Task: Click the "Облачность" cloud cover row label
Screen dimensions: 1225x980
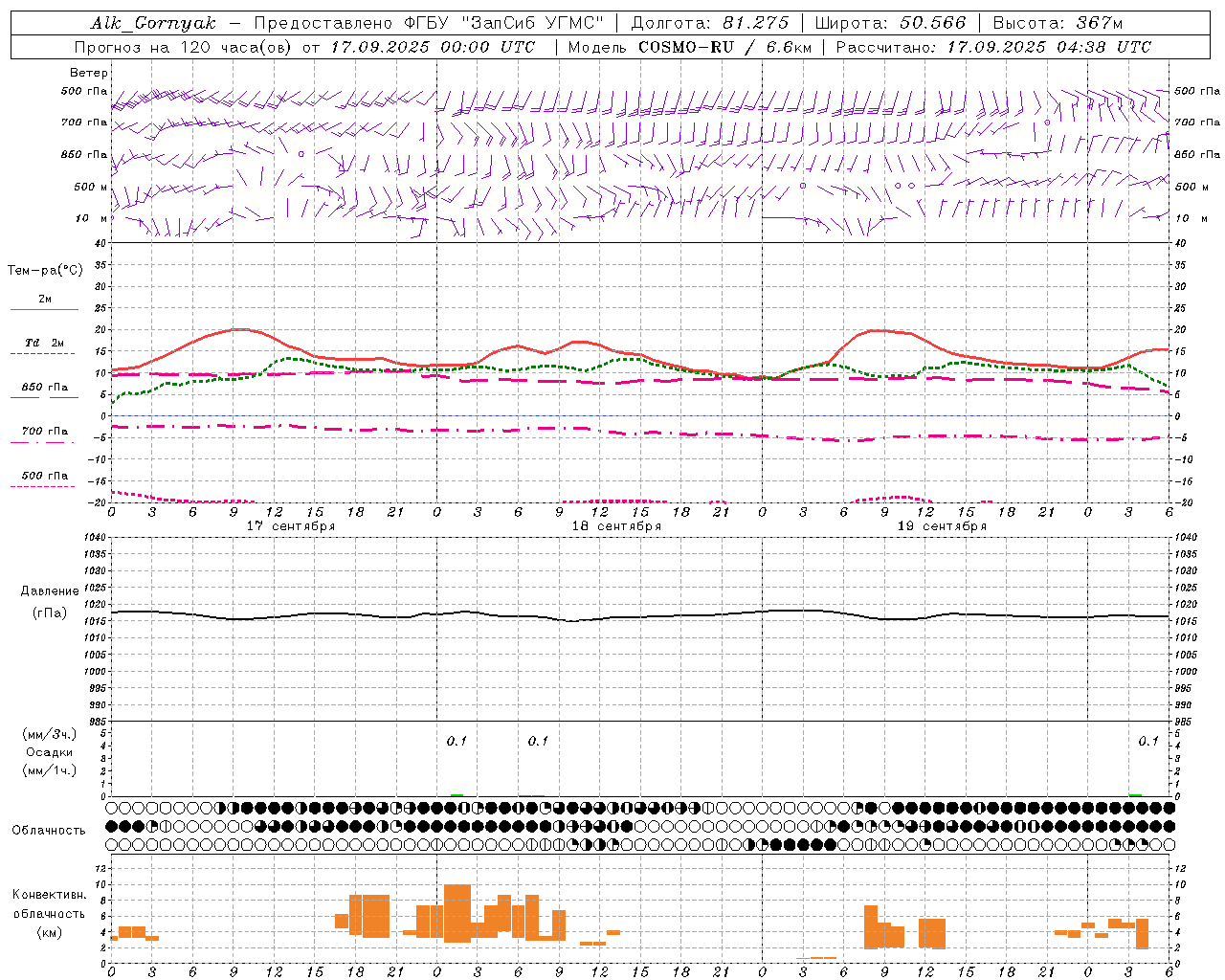Action: coord(49,830)
